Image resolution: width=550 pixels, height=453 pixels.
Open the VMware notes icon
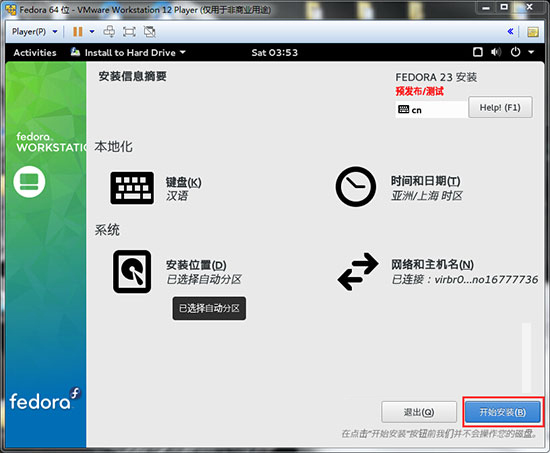(533, 32)
